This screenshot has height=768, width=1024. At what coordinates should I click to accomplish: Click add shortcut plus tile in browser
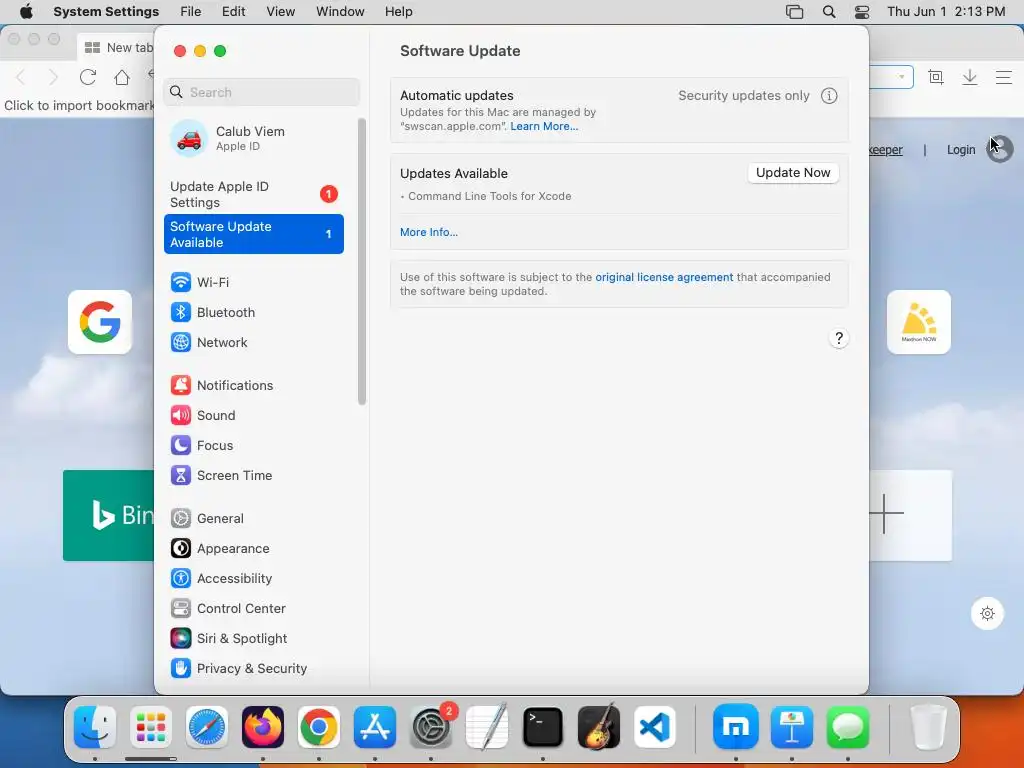pos(910,515)
